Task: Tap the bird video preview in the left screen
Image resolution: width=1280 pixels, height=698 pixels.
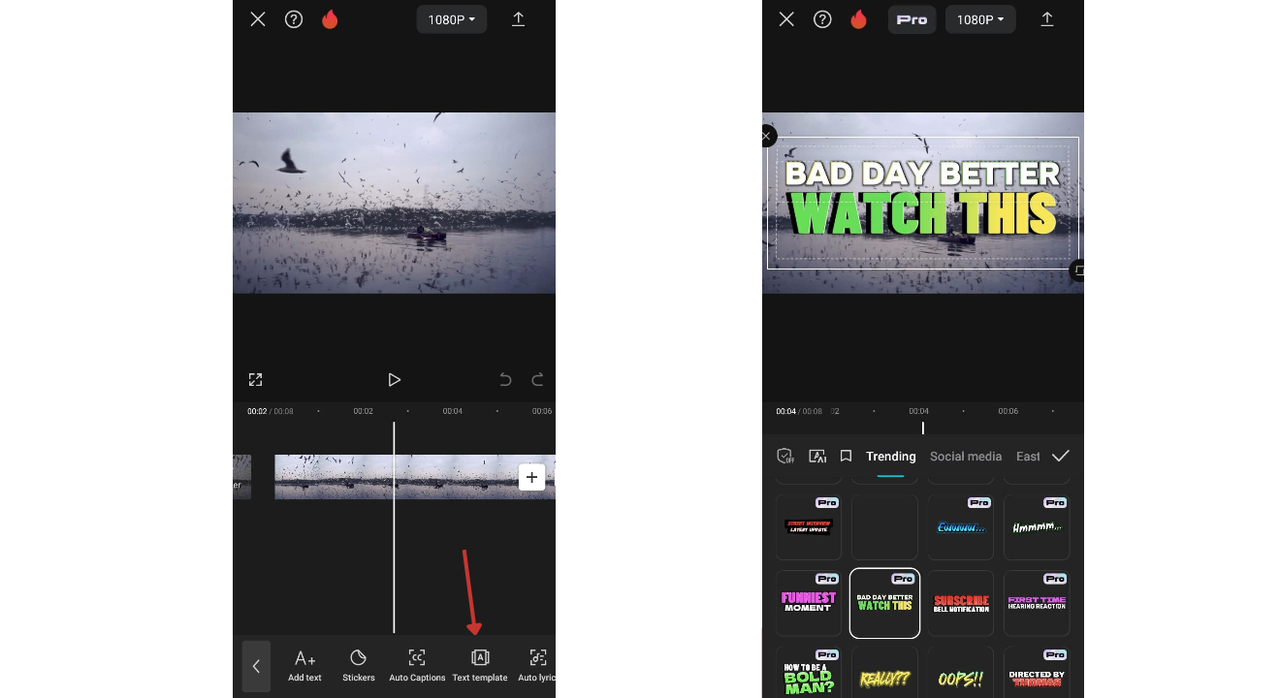Action: (x=394, y=203)
